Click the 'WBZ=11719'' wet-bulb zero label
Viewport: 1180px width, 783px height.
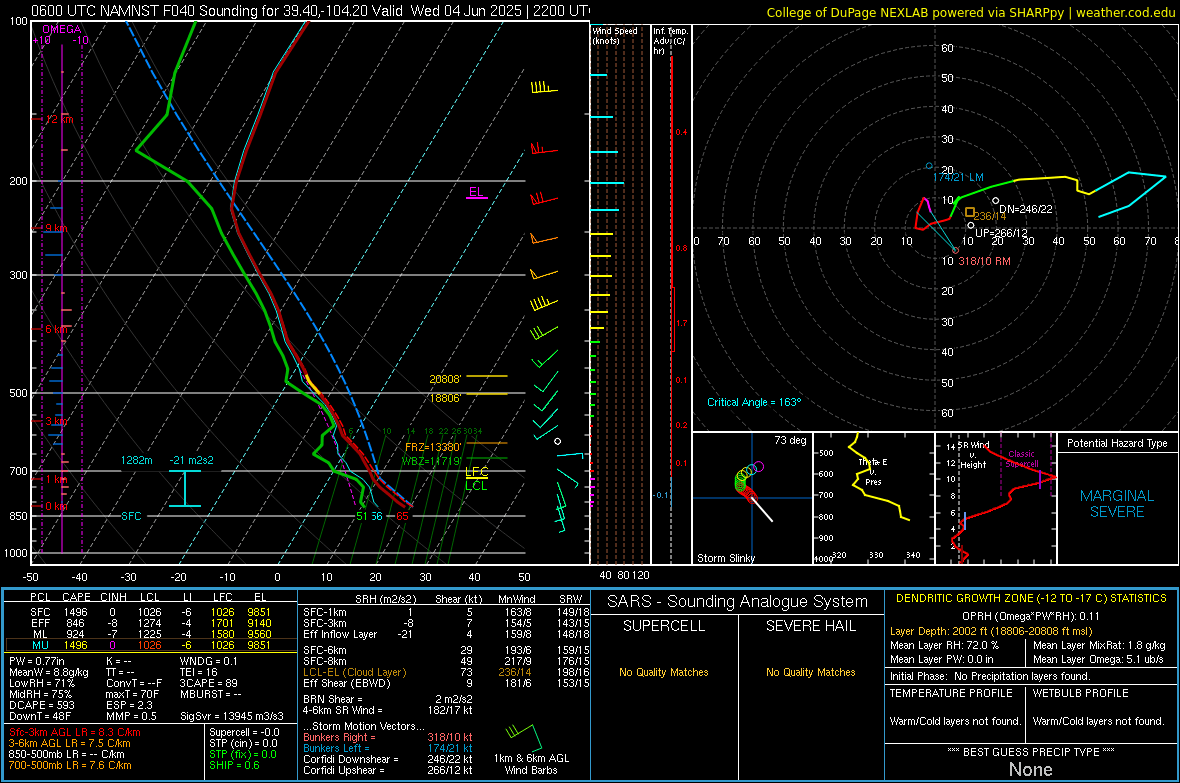(x=431, y=461)
